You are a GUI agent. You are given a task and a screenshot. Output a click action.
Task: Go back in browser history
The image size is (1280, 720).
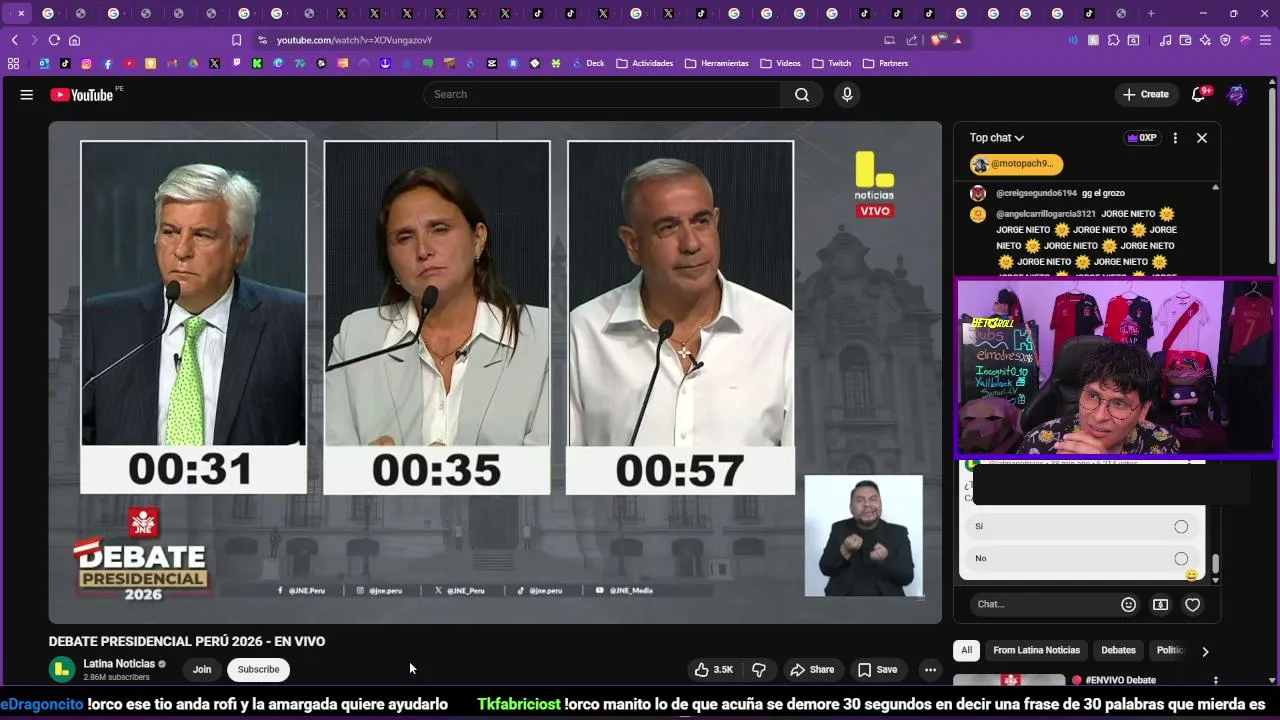[x=14, y=40]
